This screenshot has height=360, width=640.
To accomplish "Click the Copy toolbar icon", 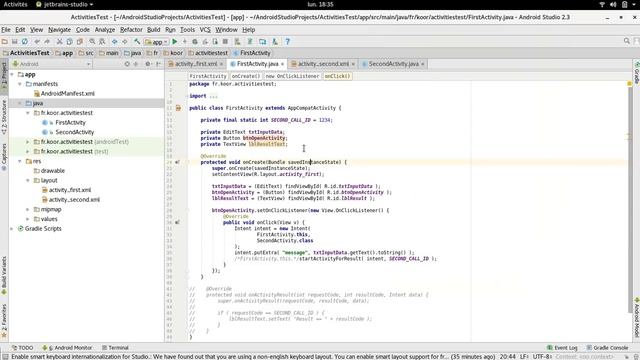I will click(x=69, y=42).
